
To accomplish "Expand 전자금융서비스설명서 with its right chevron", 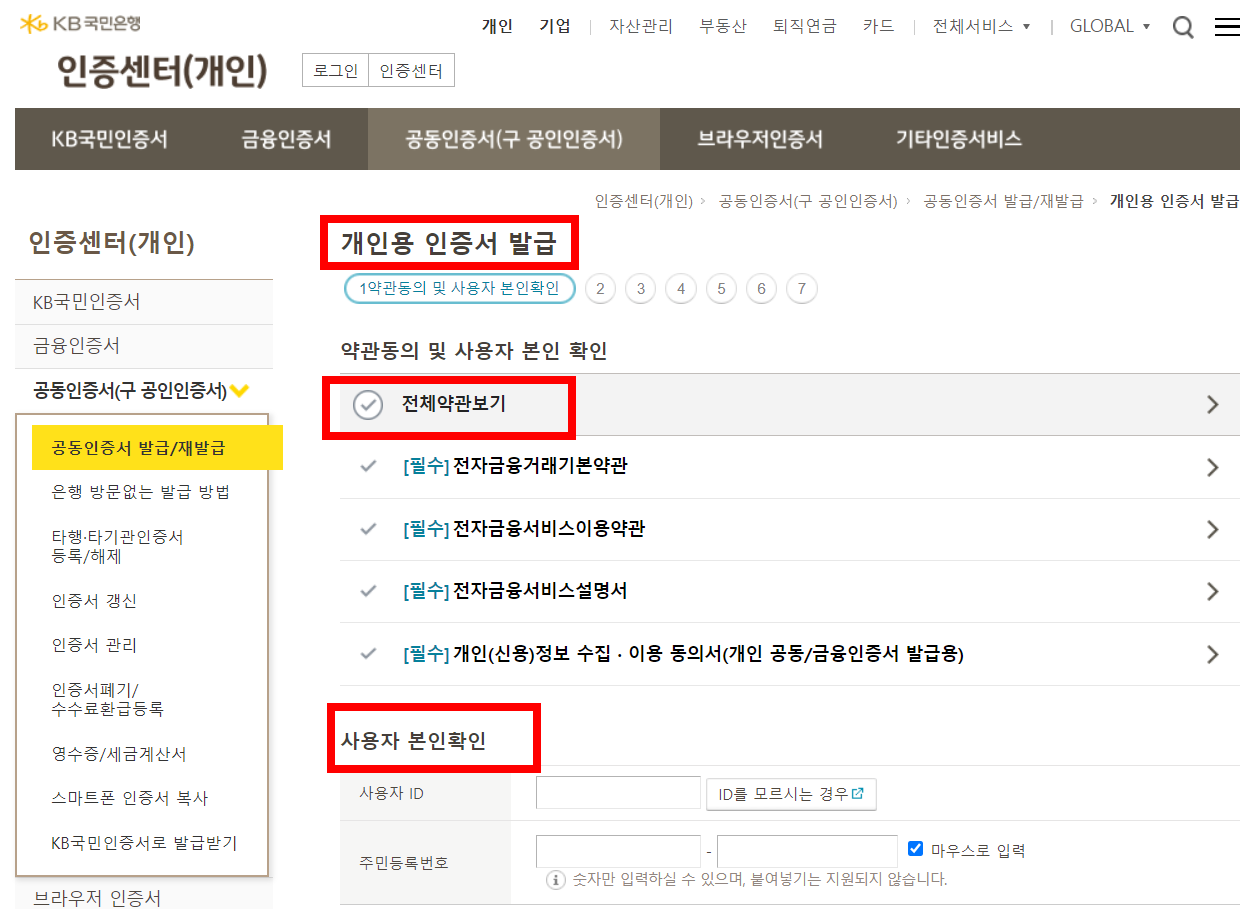I will [x=1213, y=592].
